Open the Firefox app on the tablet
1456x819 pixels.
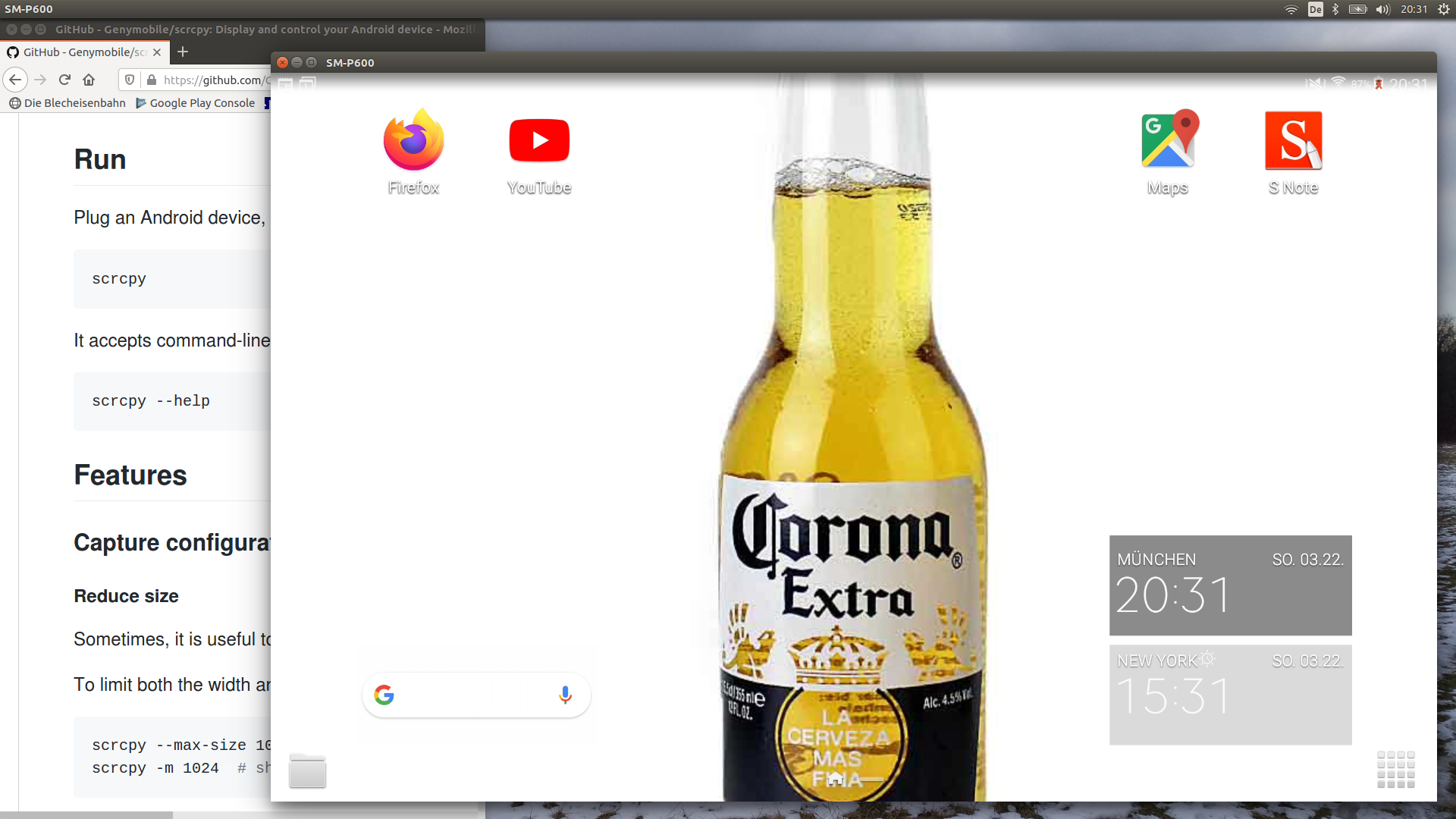(413, 141)
